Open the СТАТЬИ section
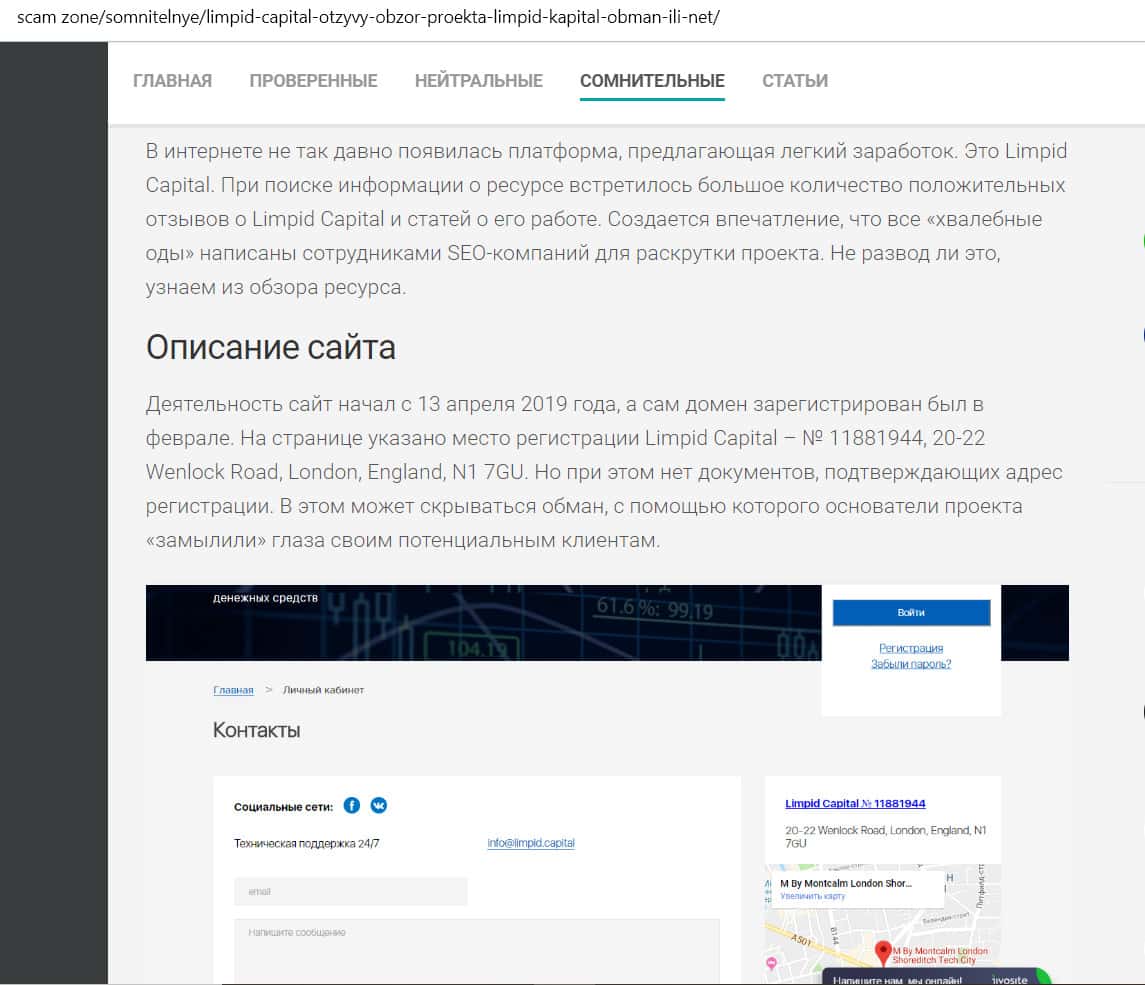Viewport: 1145px width, 985px height. pos(794,80)
